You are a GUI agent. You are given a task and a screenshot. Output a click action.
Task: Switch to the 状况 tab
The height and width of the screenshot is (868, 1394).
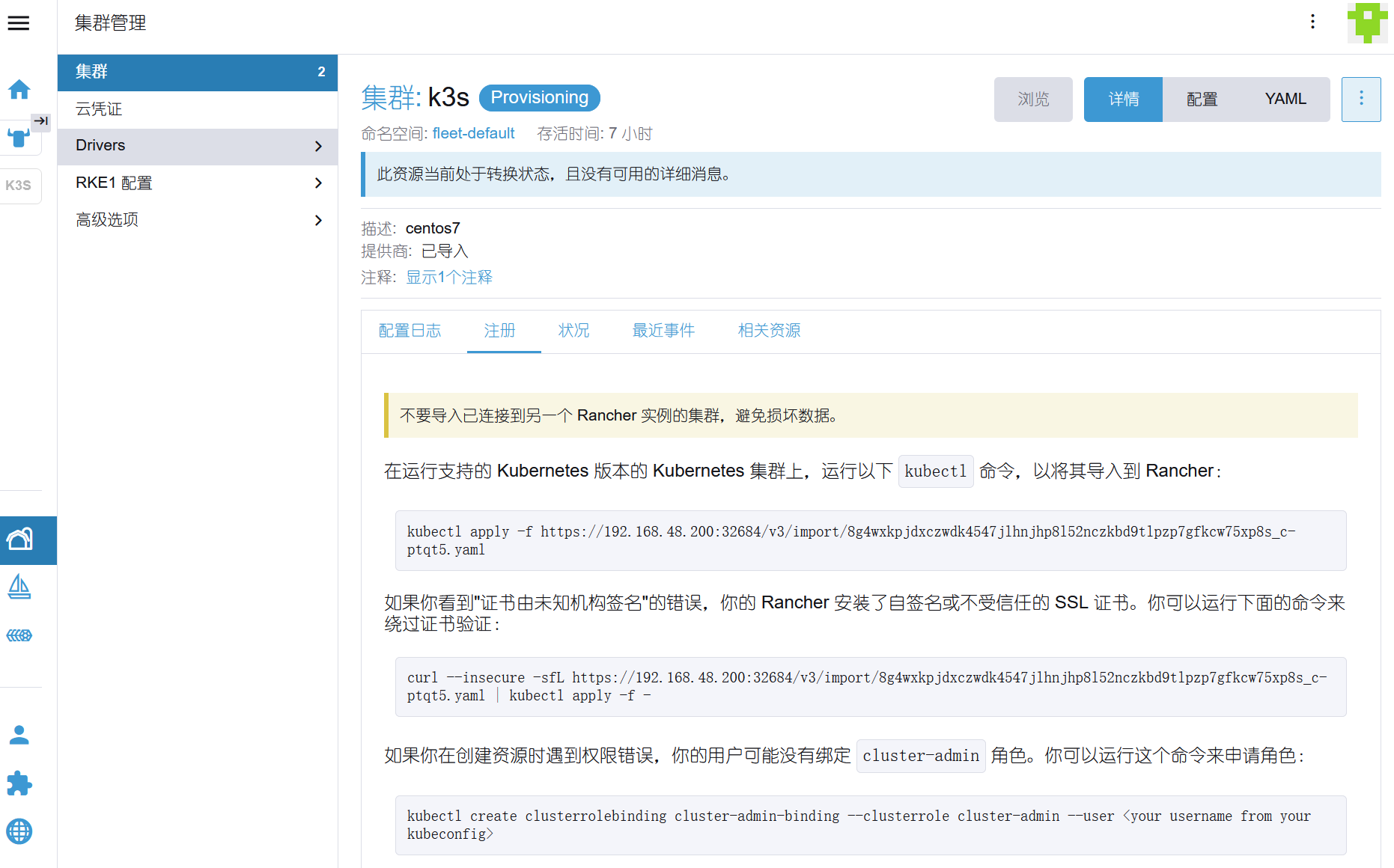click(573, 331)
